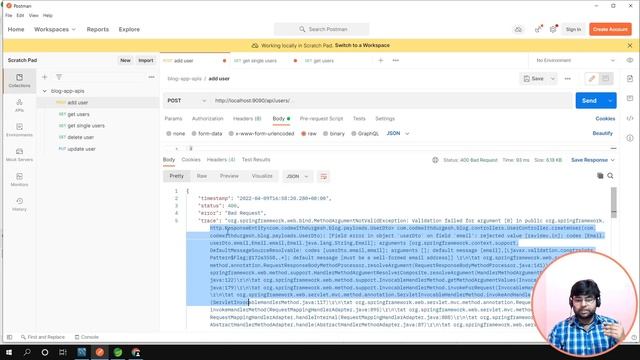This screenshot has width=640, height=360.
Task: Select the binary body radio
Action: [x=325, y=133]
